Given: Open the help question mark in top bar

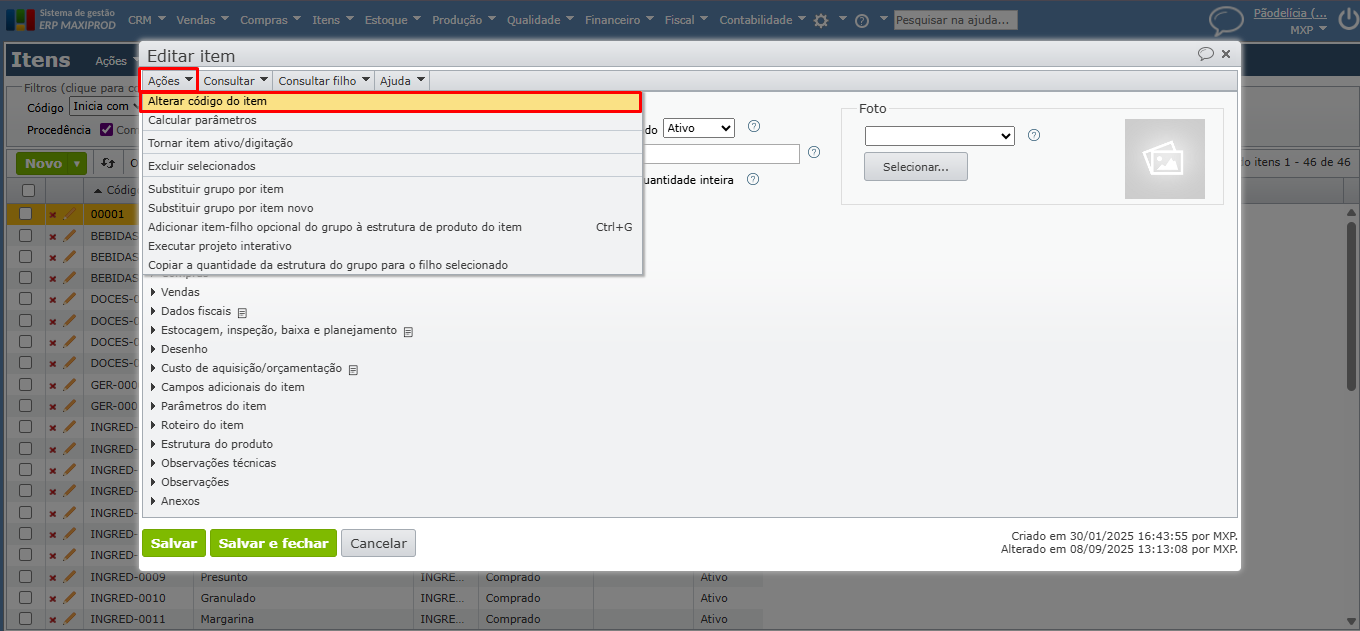Looking at the screenshot, I should [x=862, y=20].
